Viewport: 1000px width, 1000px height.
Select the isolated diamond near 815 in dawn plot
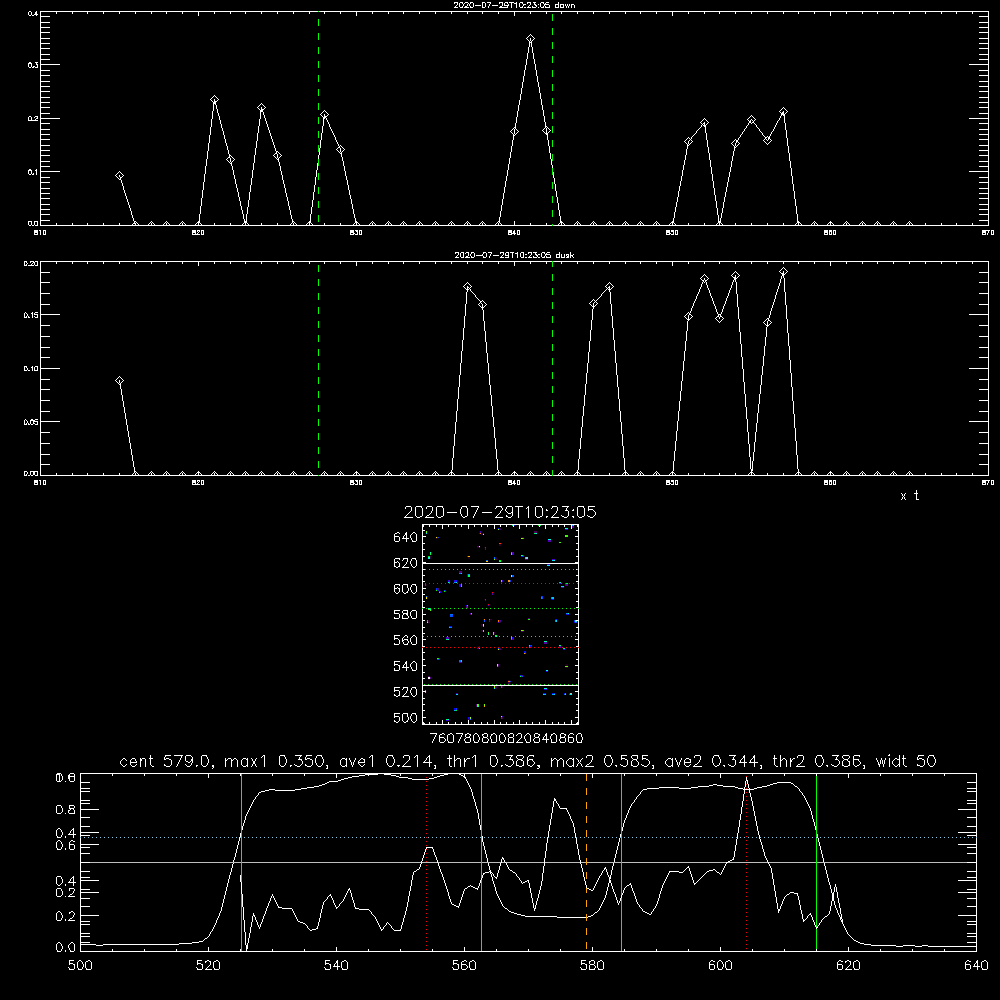pyautogui.click(x=119, y=175)
